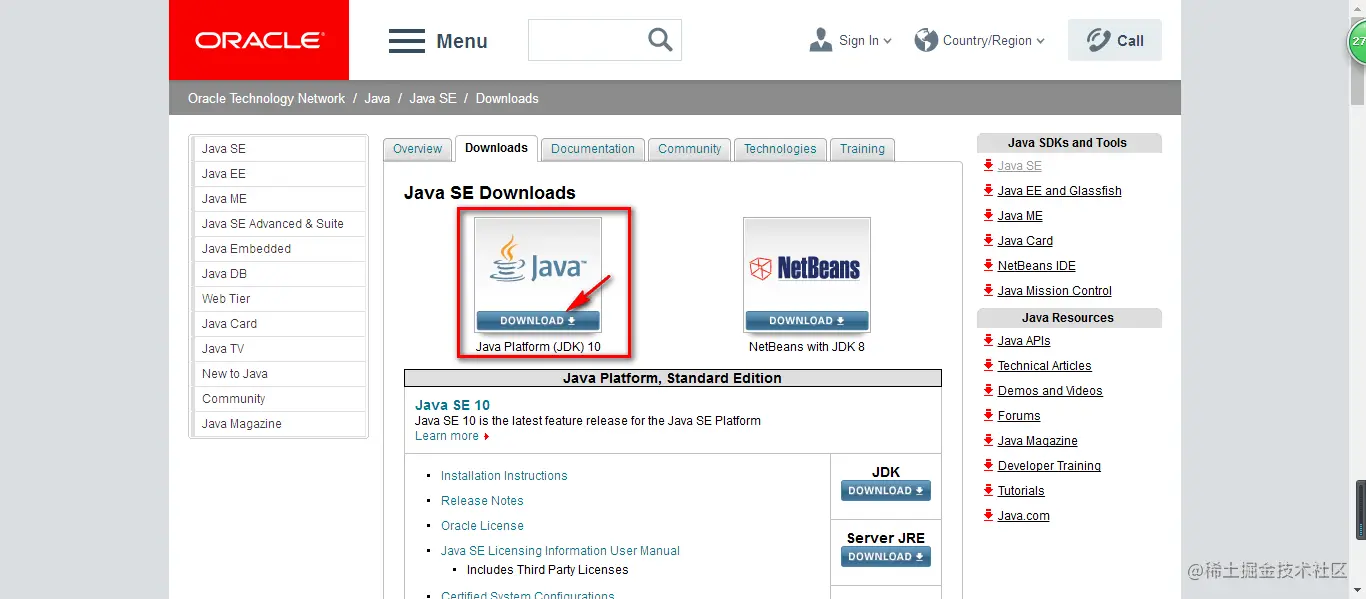Screen dimensions: 1366x599
Task: Open the Technical Articles link
Action: click(x=1044, y=366)
